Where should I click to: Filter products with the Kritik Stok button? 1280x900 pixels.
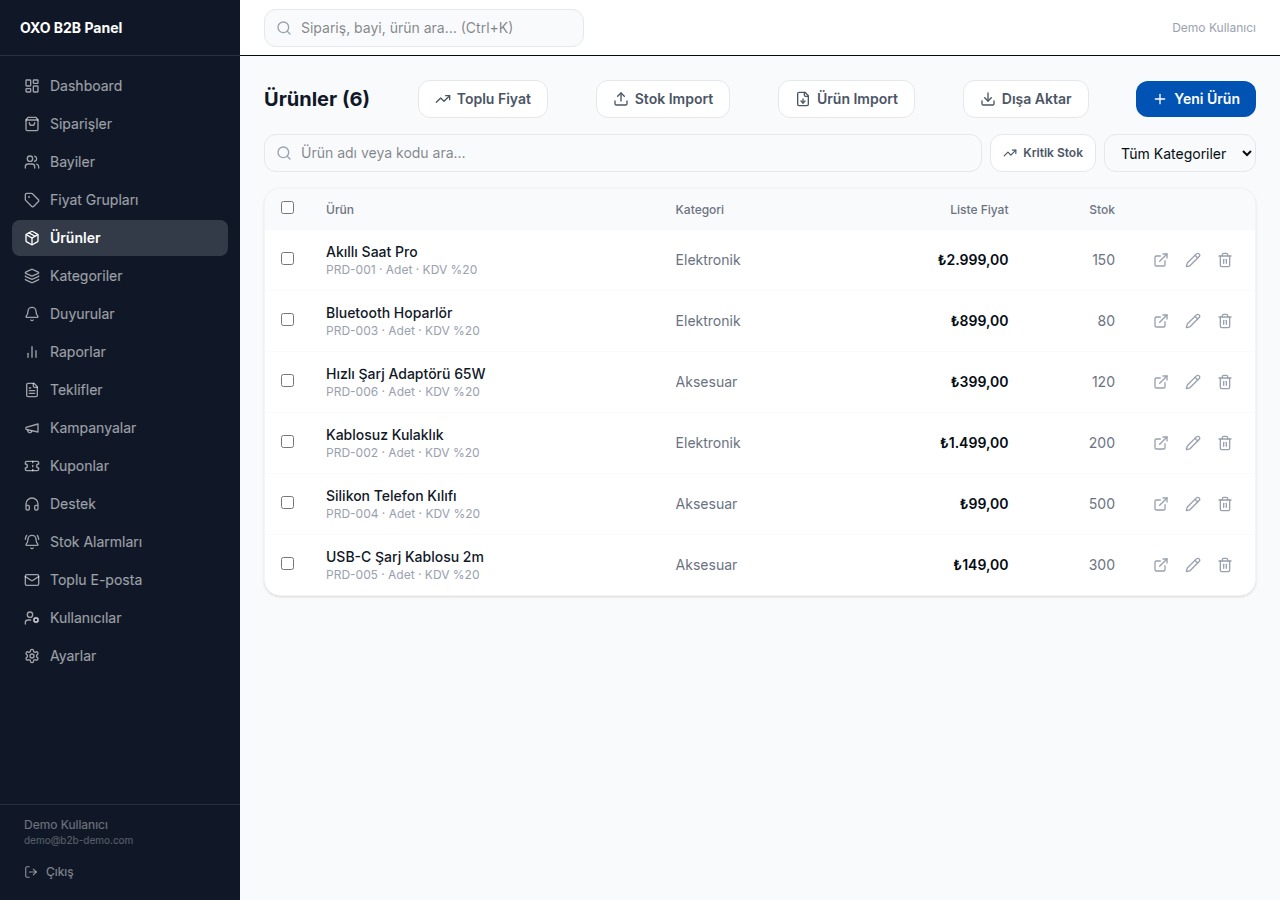click(1043, 153)
